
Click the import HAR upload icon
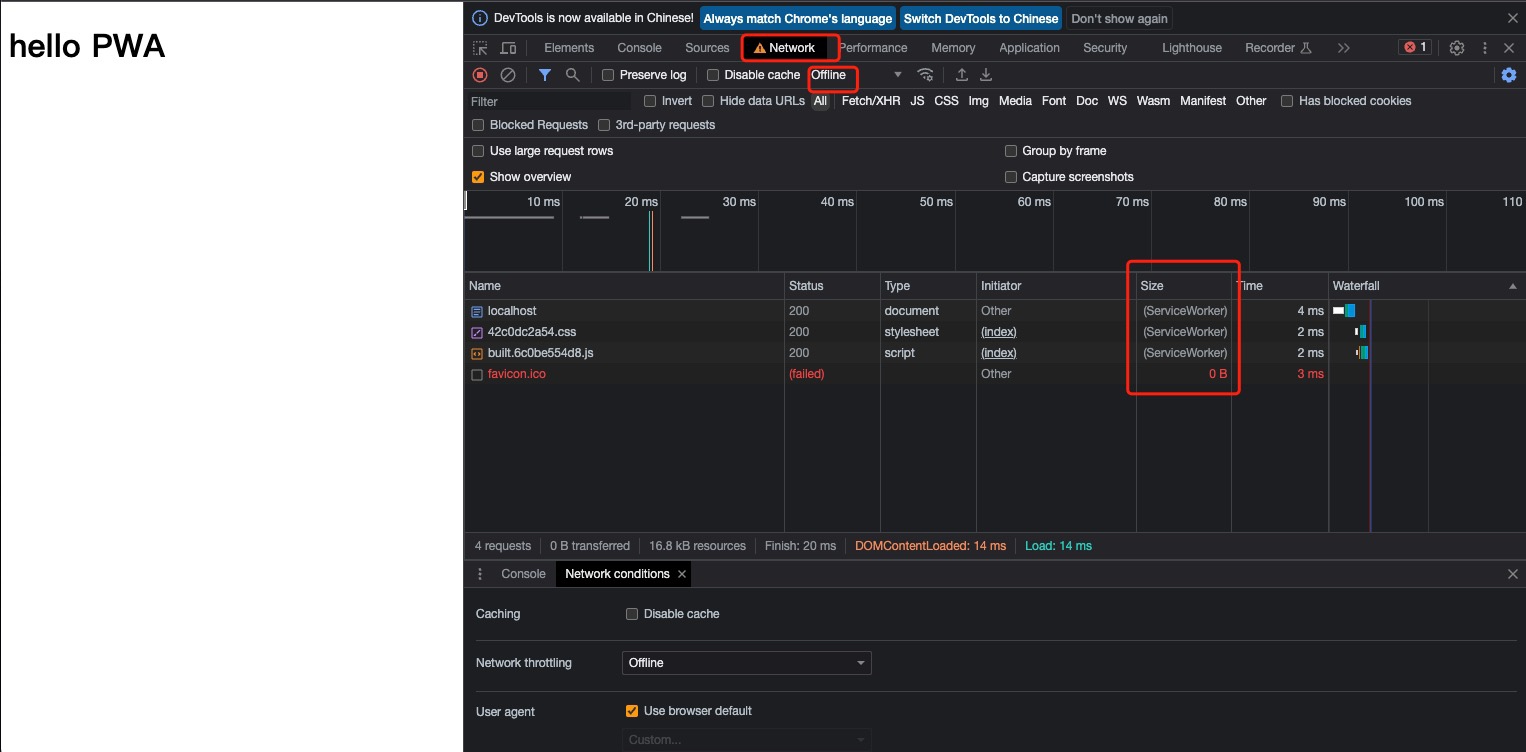point(962,75)
